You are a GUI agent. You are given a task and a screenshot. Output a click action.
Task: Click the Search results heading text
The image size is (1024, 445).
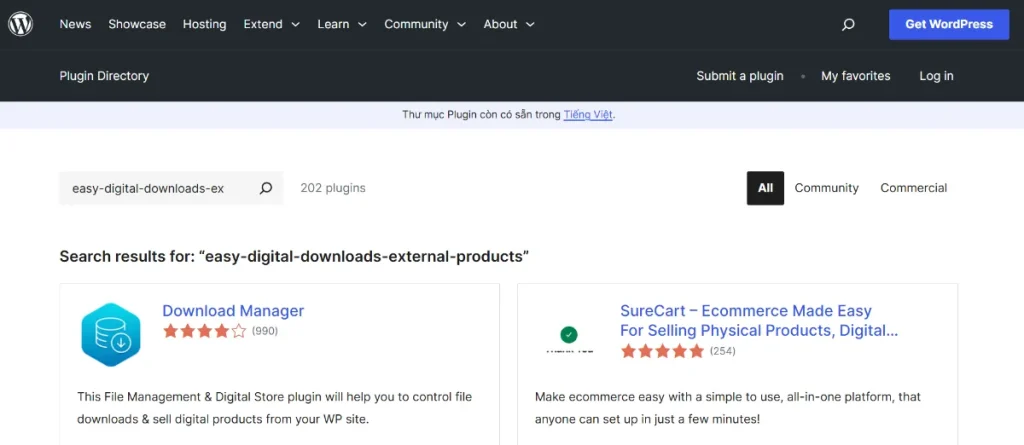(x=294, y=256)
